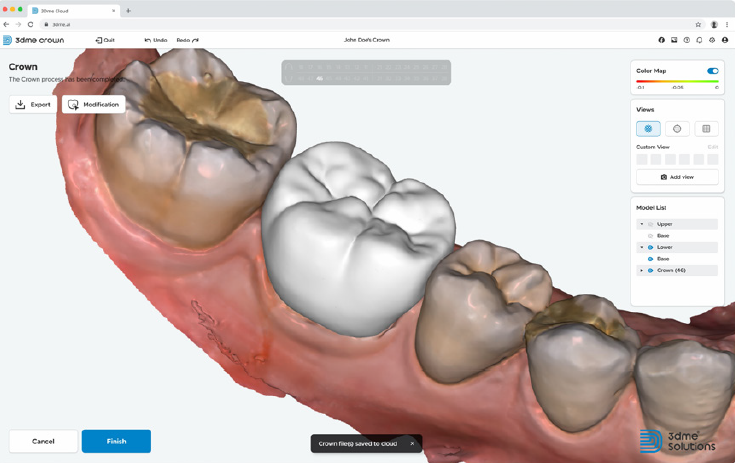The height and width of the screenshot is (463, 735).
Task: Expand the Crown (46) model group
Action: click(642, 270)
